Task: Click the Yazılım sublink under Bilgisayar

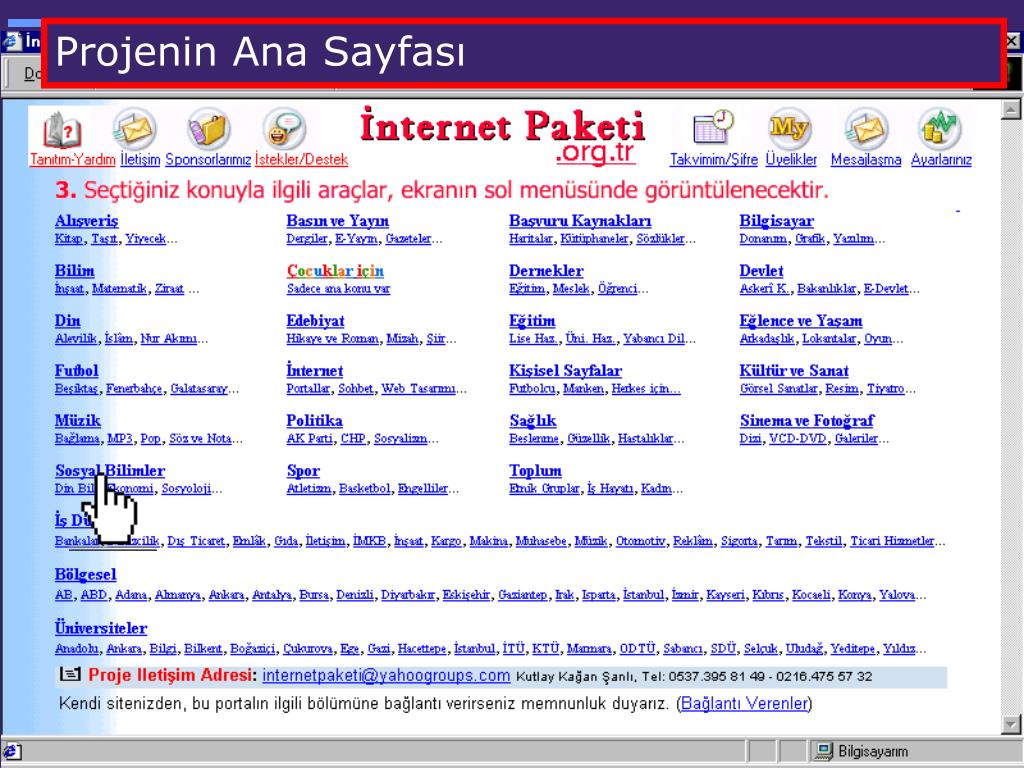Action: point(854,238)
